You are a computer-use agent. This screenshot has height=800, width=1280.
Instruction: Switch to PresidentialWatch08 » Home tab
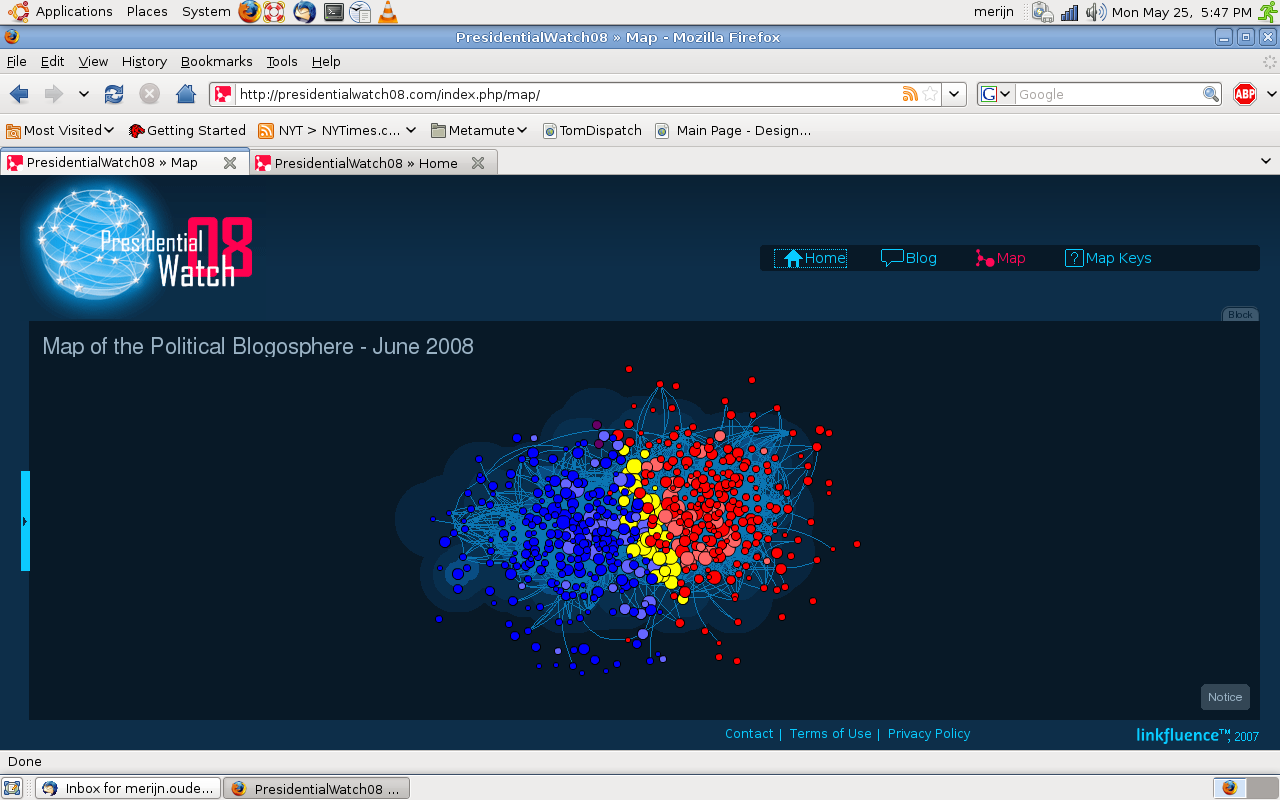coord(365,163)
